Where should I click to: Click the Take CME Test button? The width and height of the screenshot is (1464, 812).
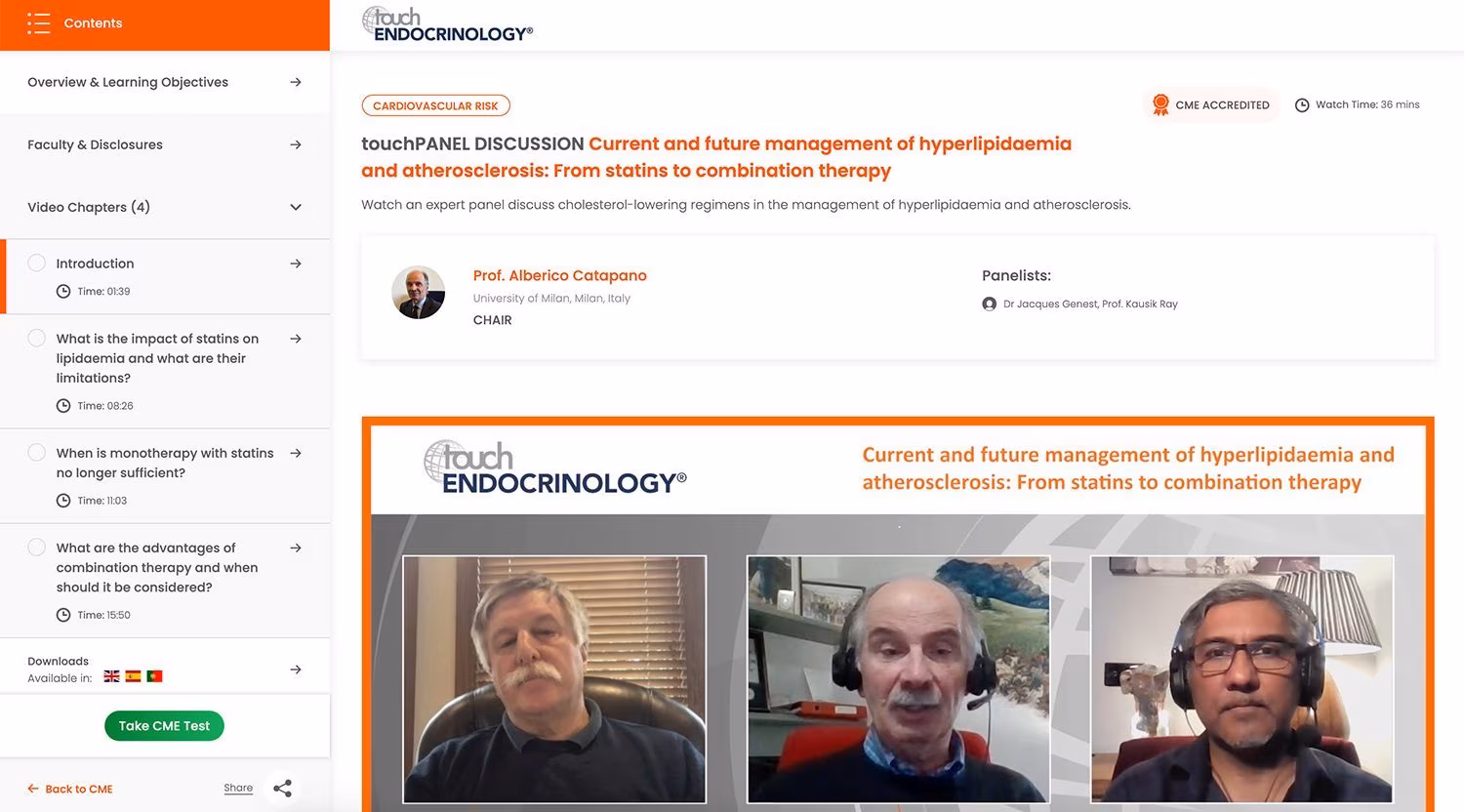point(164,725)
